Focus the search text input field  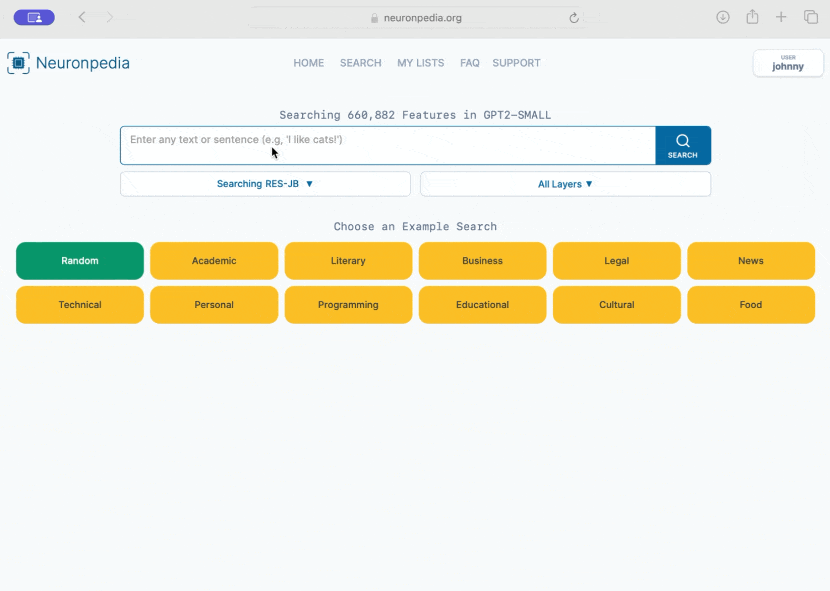[x=388, y=146]
